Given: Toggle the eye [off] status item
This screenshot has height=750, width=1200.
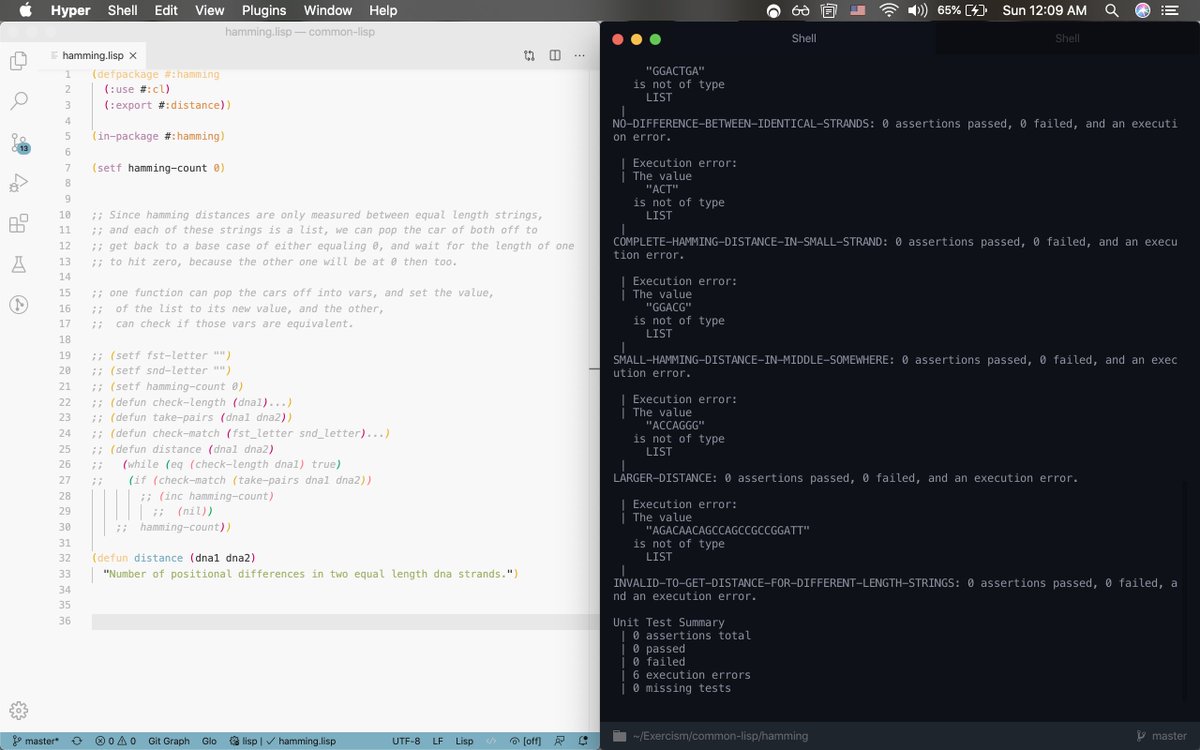Looking at the screenshot, I should coord(525,741).
